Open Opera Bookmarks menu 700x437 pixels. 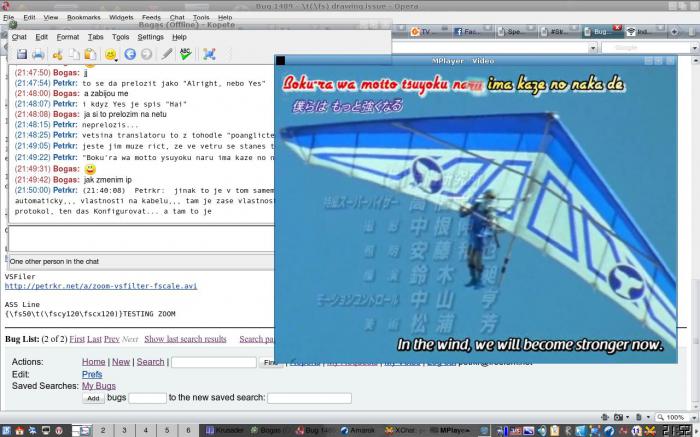[83, 17]
